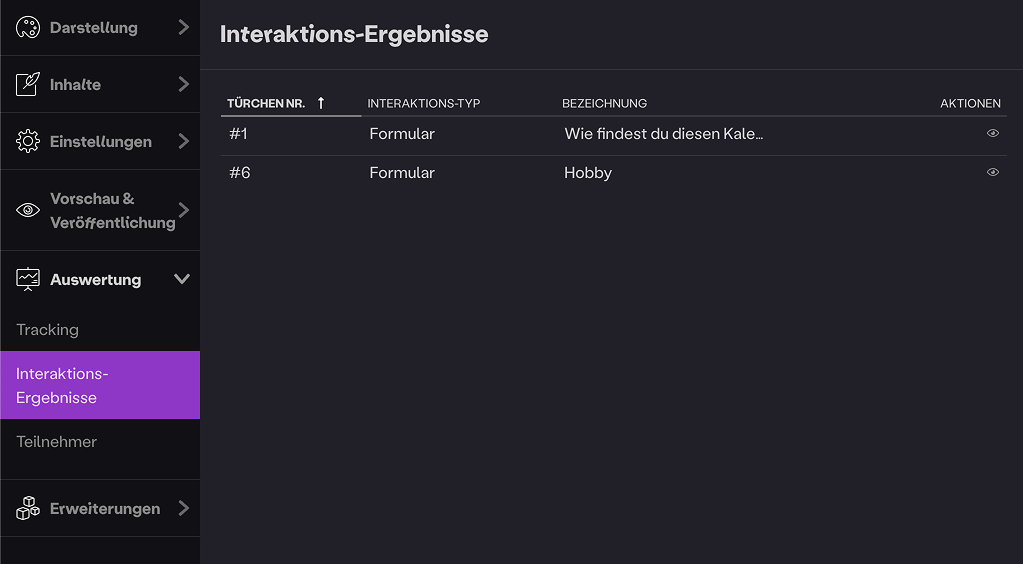
Task: Open the Tracking submenu item
Action: pos(47,330)
